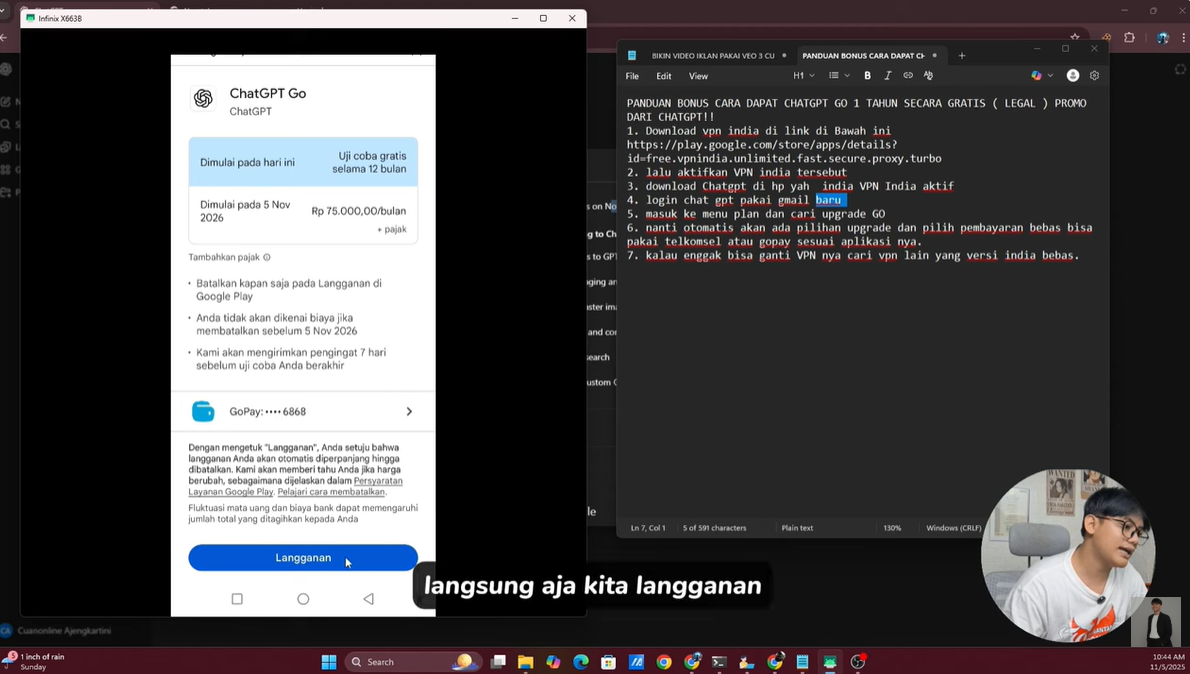Tap the Android recent apps square button
Image resolution: width=1190 pixels, height=674 pixels.
click(x=237, y=599)
